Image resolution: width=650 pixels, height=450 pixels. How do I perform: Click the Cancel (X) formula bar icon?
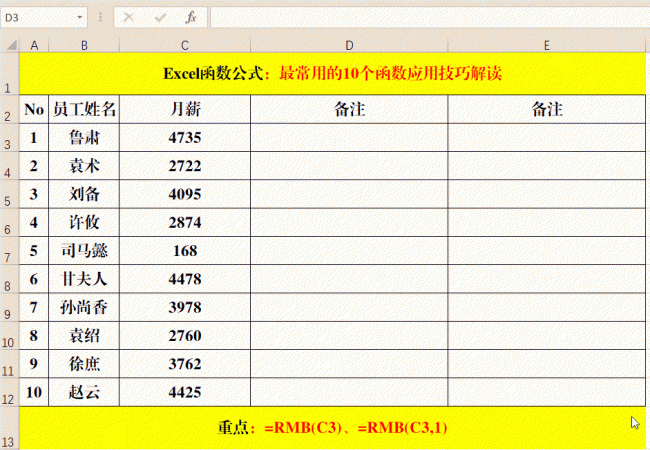[x=129, y=17]
